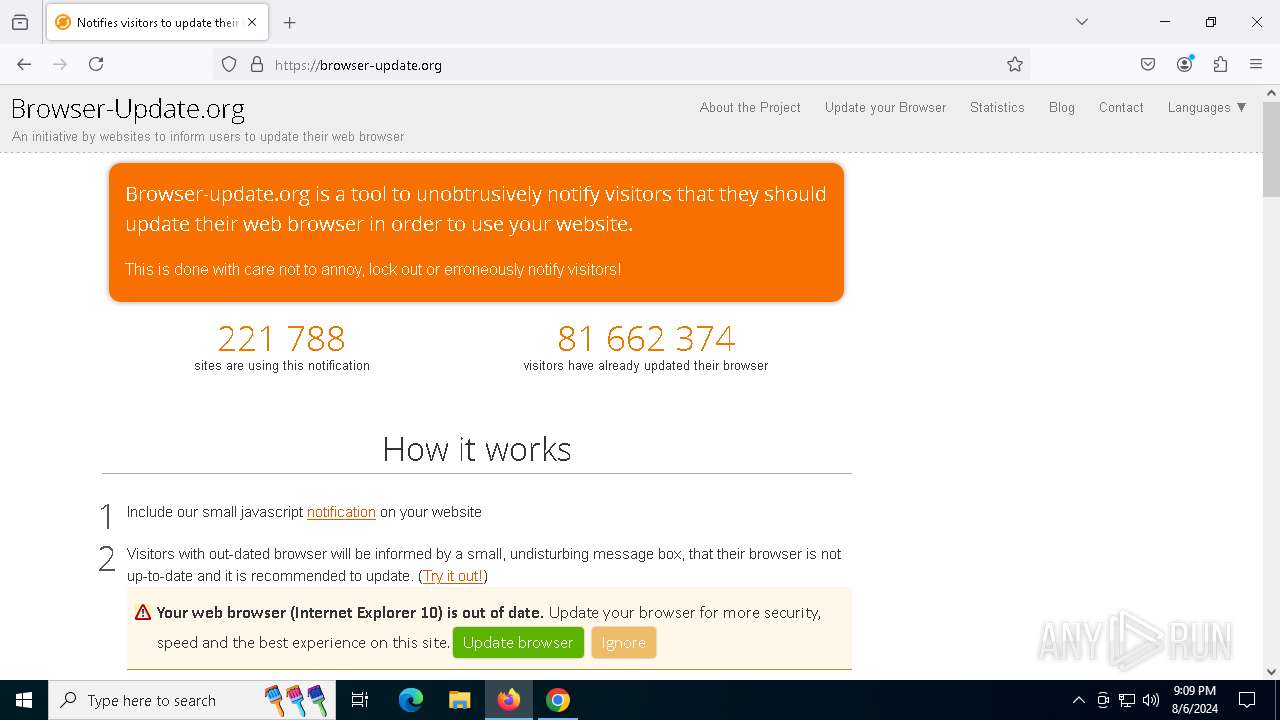Go back with the back arrow
Image resolution: width=1280 pixels, height=720 pixels.
click(x=24, y=64)
